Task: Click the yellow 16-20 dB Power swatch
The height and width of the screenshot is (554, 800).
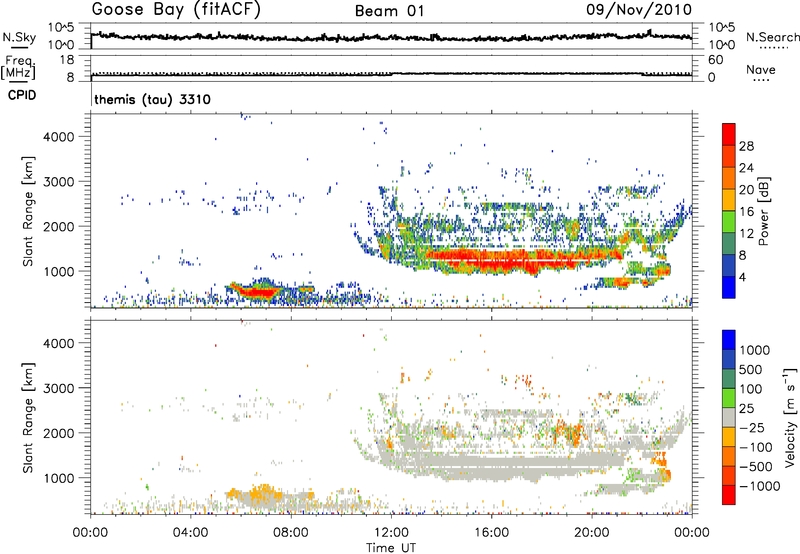Action: coord(729,200)
